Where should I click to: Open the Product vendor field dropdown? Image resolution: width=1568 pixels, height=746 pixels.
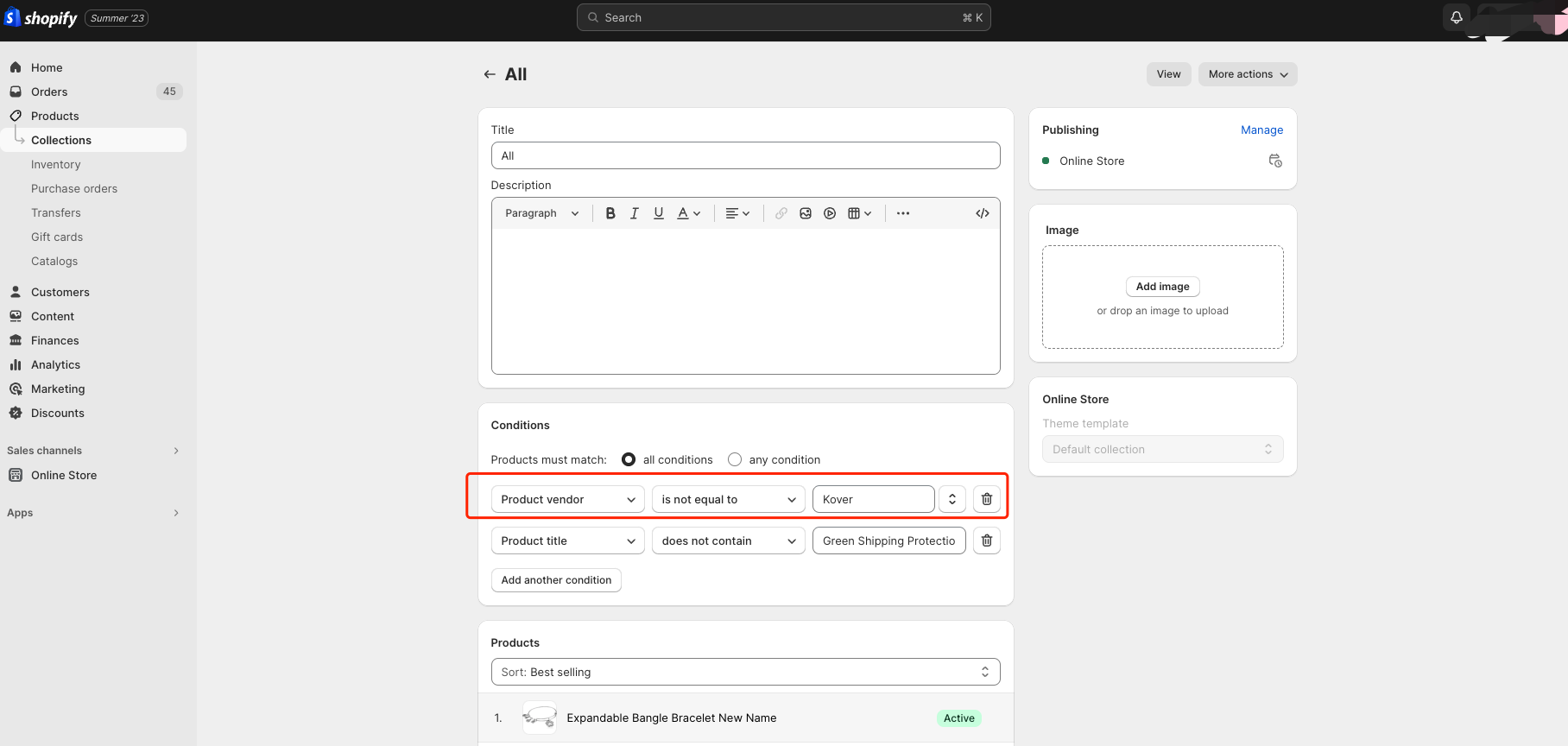[567, 499]
